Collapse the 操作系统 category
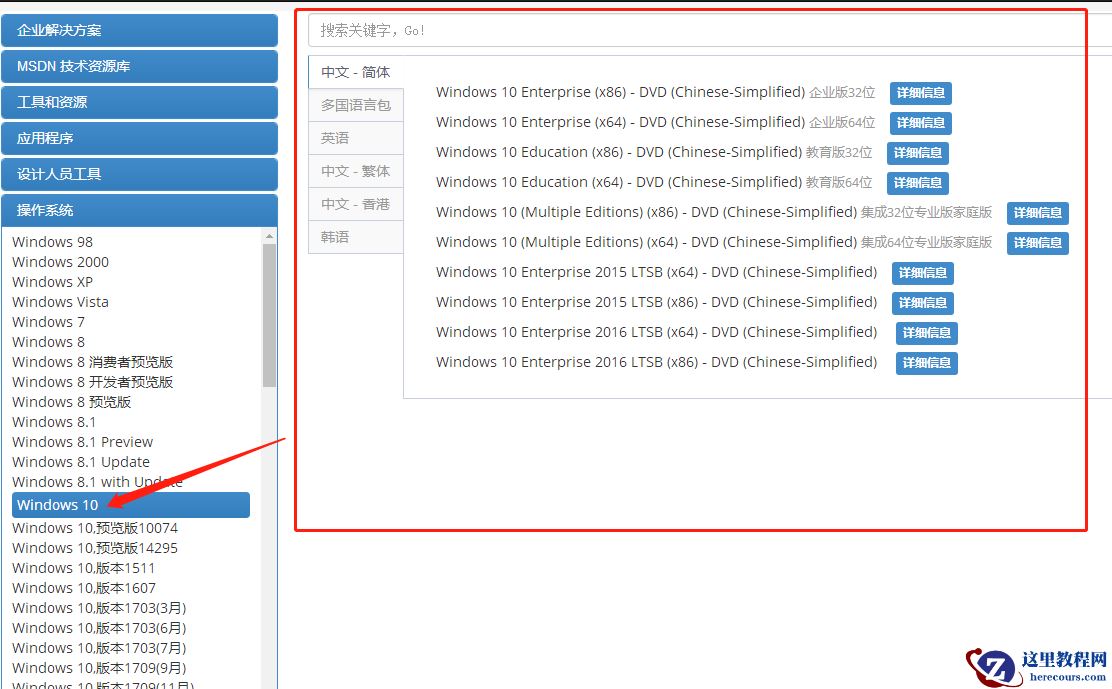The image size is (1112, 689). 139,210
